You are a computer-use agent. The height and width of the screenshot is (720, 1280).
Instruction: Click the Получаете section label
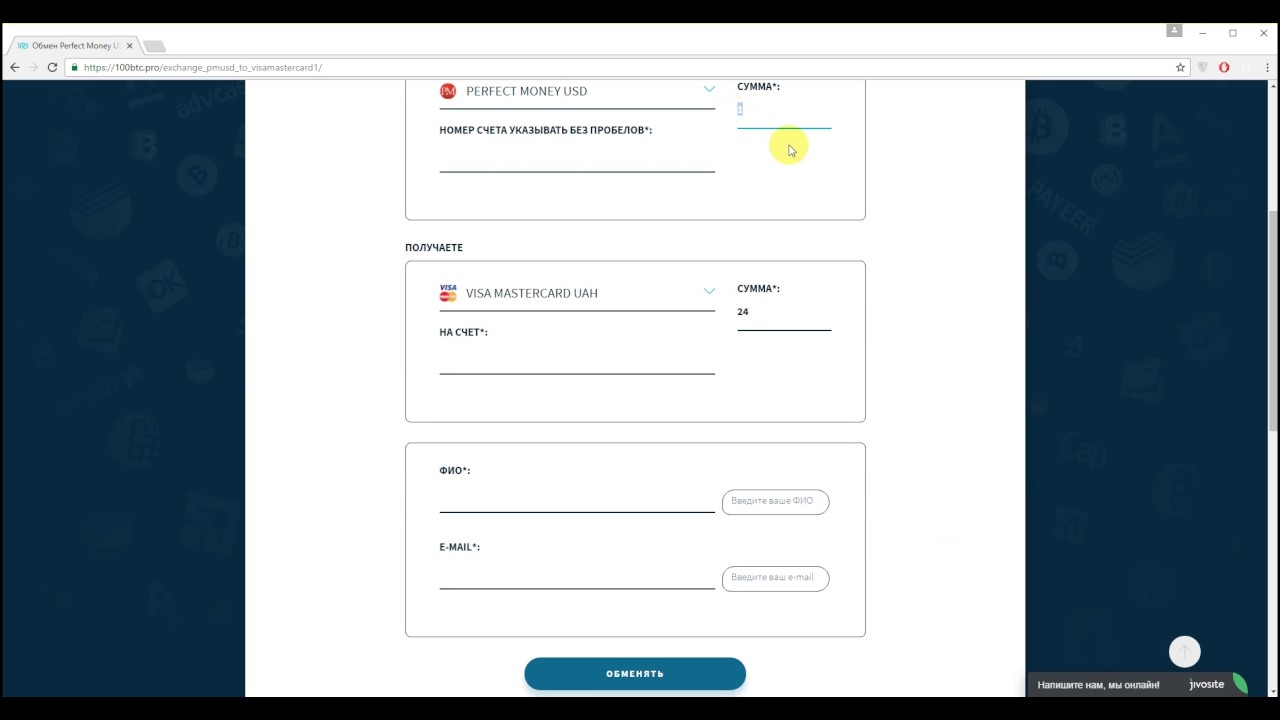pos(434,247)
